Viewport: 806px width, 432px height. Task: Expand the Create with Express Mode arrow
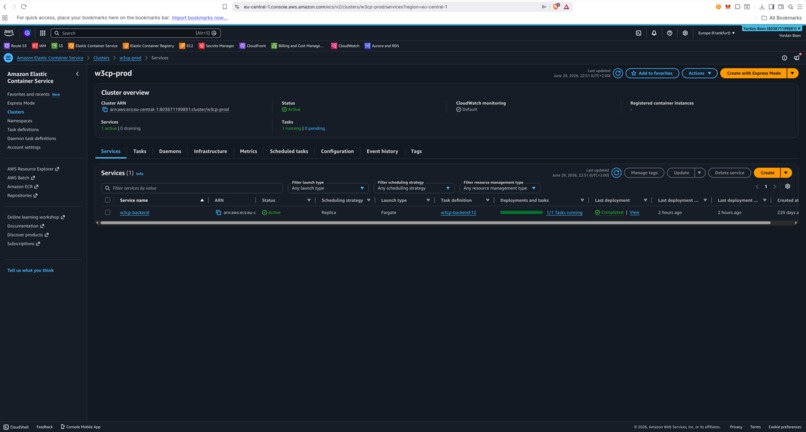pos(793,74)
